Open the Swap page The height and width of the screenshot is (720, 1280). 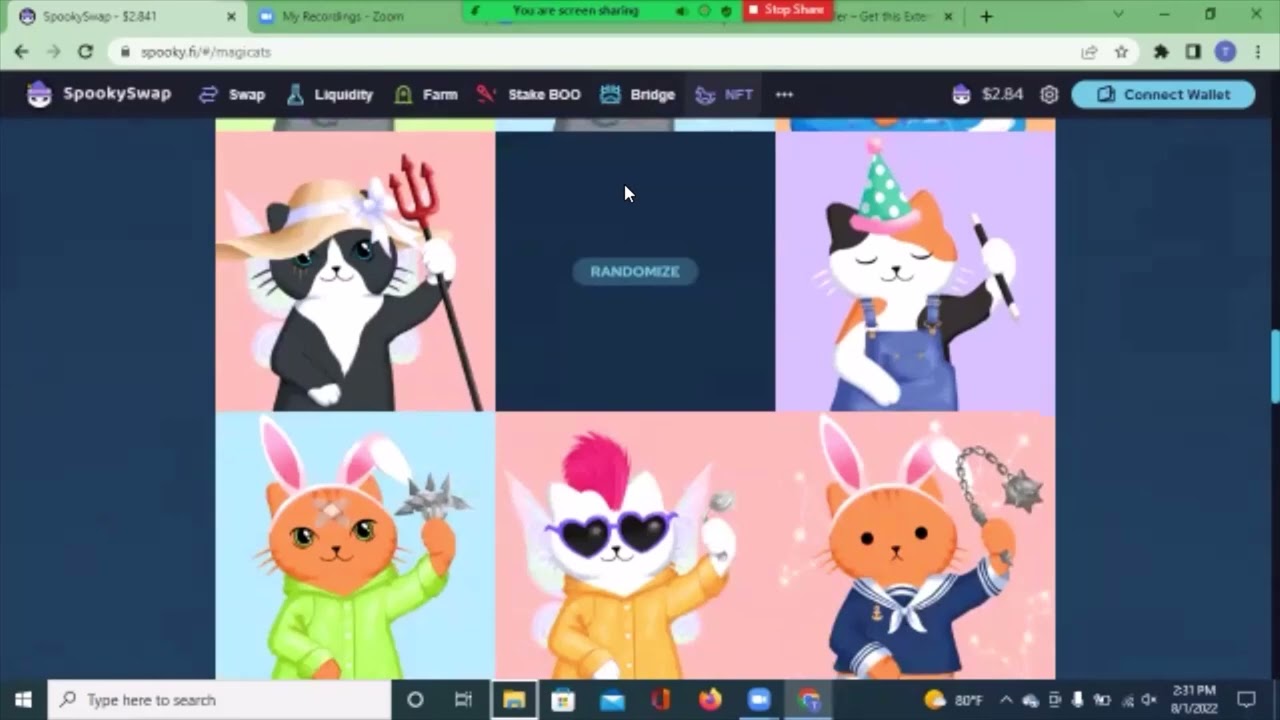[x=232, y=95]
